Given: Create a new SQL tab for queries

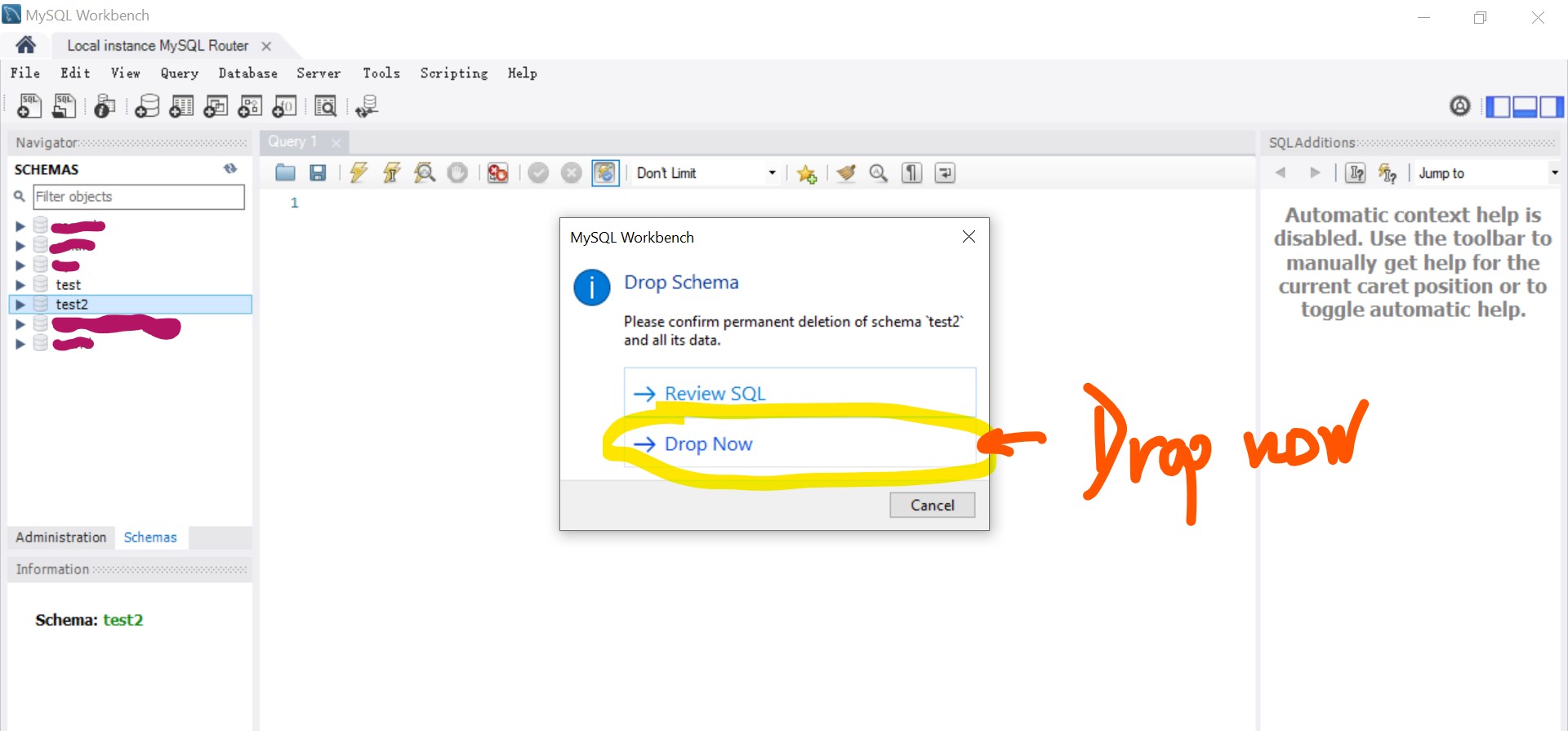Looking at the screenshot, I should tap(29, 106).
